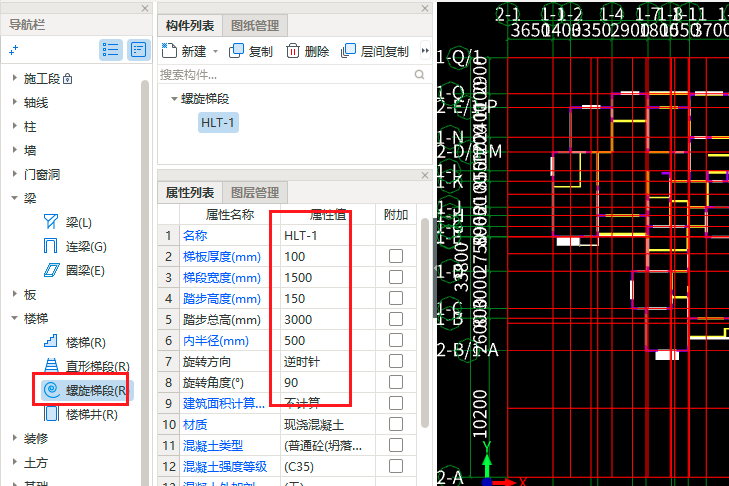The width and height of the screenshot is (729, 486).
Task: Tick 附加 checkbox for 旋转角度 row
Action: pos(396,382)
